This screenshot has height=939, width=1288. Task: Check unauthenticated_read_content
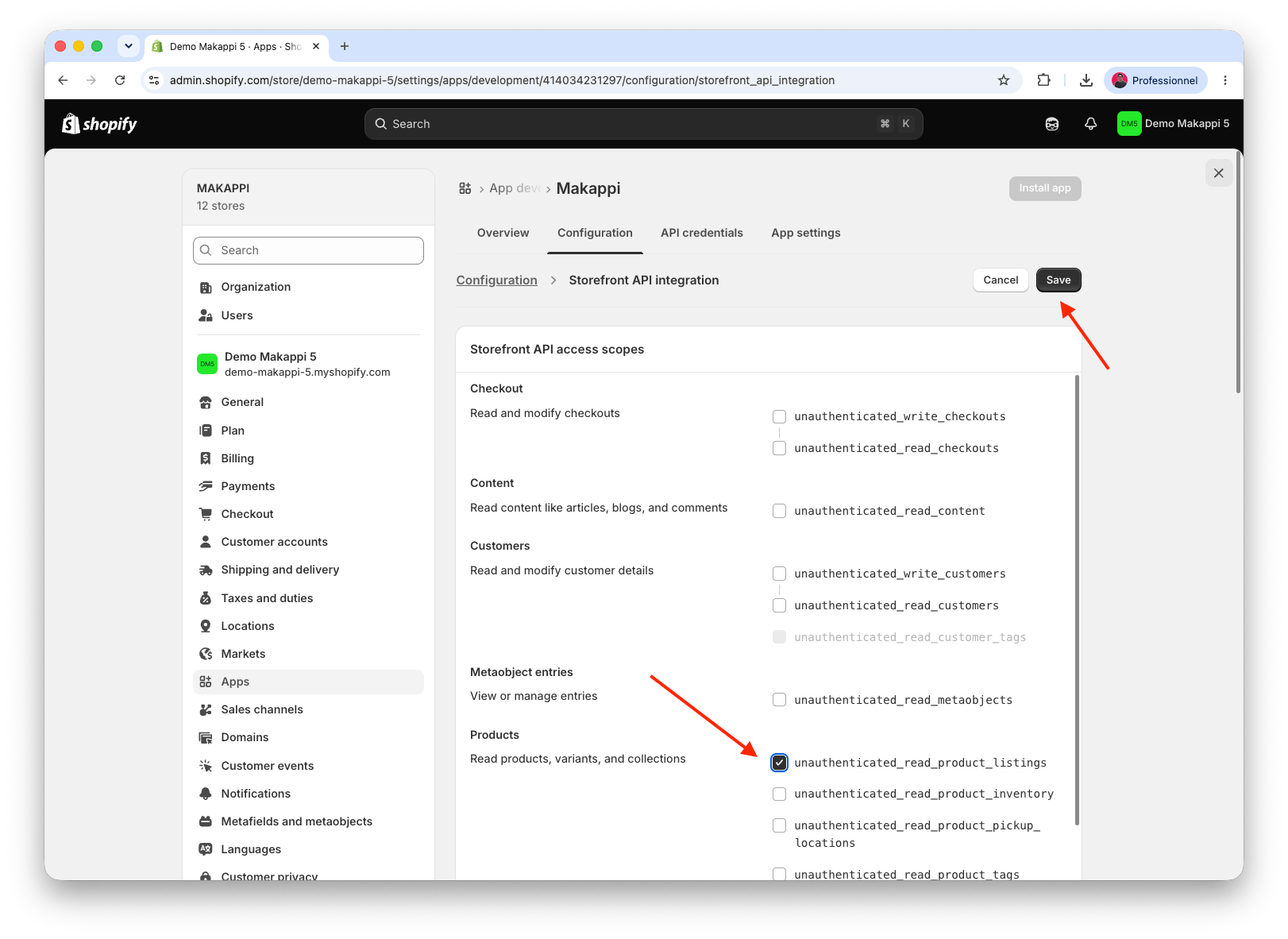(x=780, y=511)
